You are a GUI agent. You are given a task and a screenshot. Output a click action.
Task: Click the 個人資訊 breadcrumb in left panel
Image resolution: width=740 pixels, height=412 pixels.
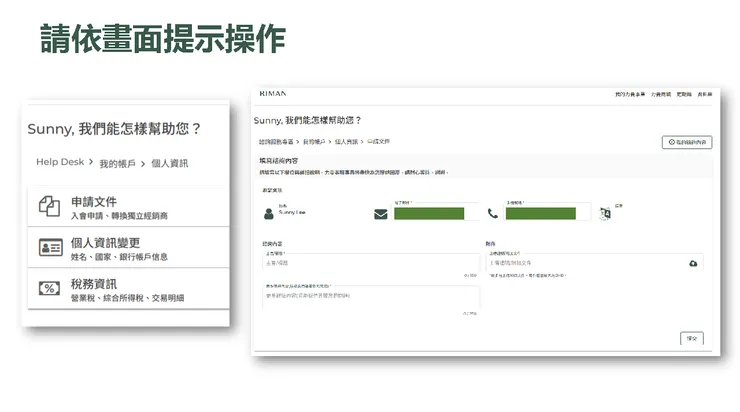(x=169, y=163)
